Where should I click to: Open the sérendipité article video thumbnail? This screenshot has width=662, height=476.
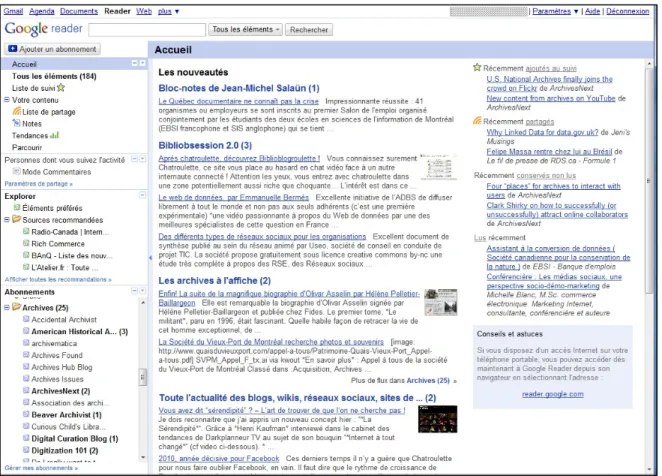point(438,419)
